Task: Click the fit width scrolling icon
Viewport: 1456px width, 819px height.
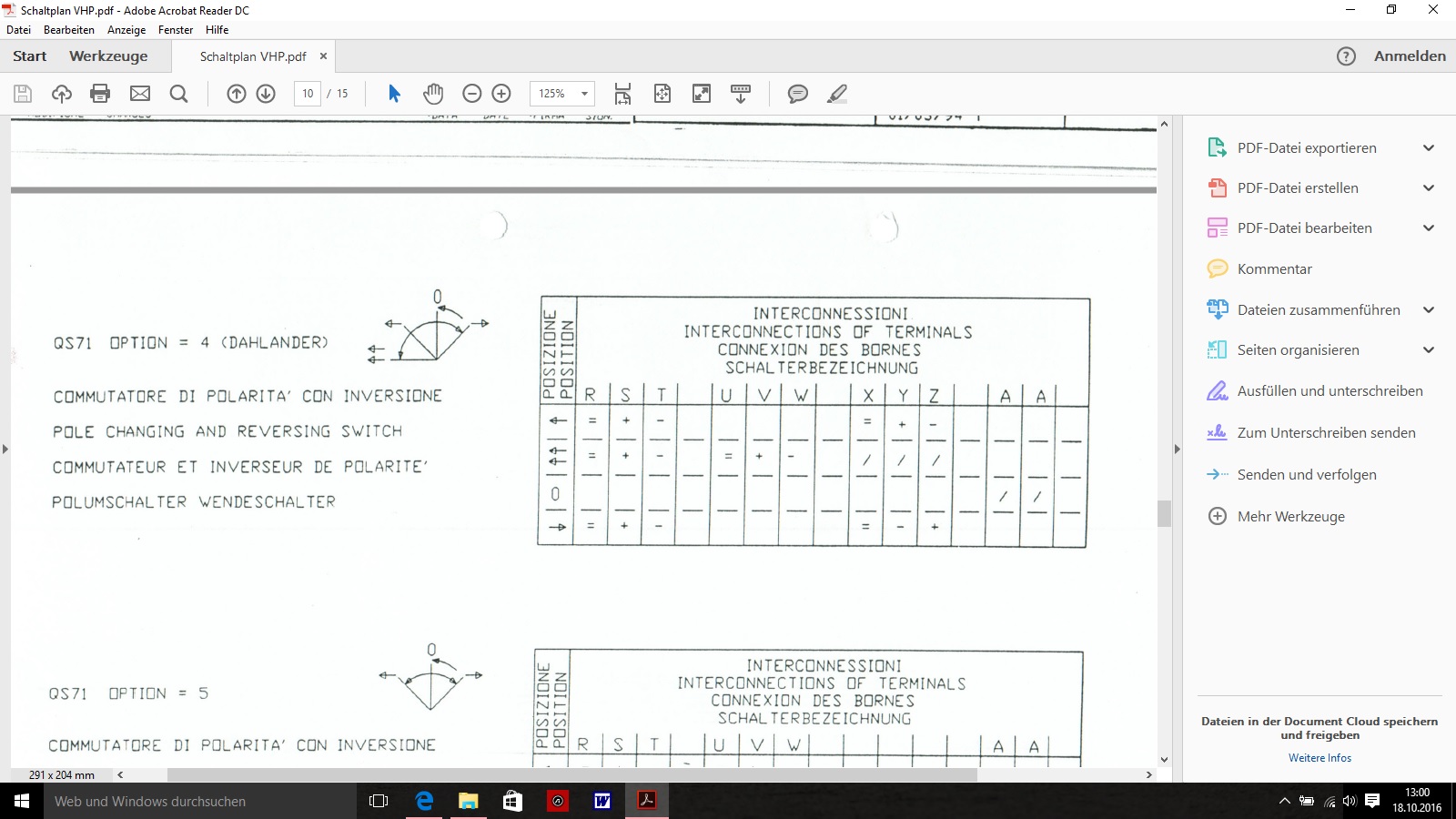Action: tap(622, 93)
